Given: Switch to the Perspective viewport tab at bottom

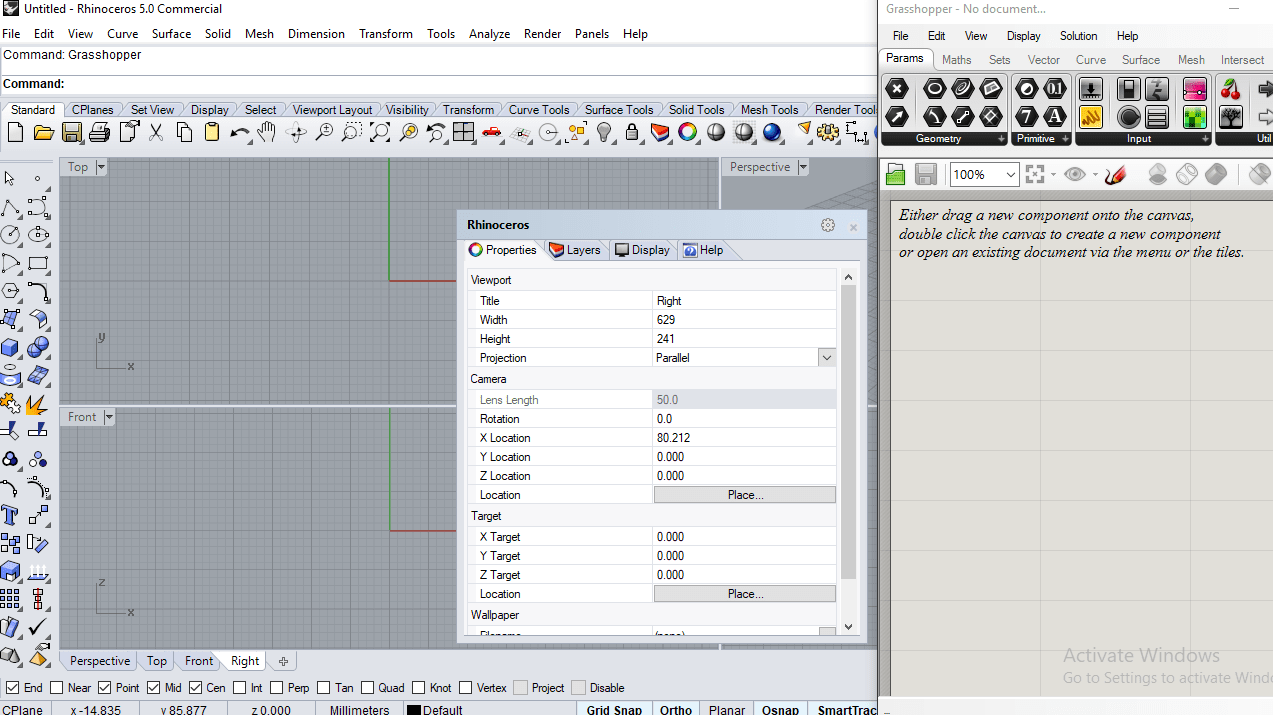Looking at the screenshot, I should tap(99, 661).
